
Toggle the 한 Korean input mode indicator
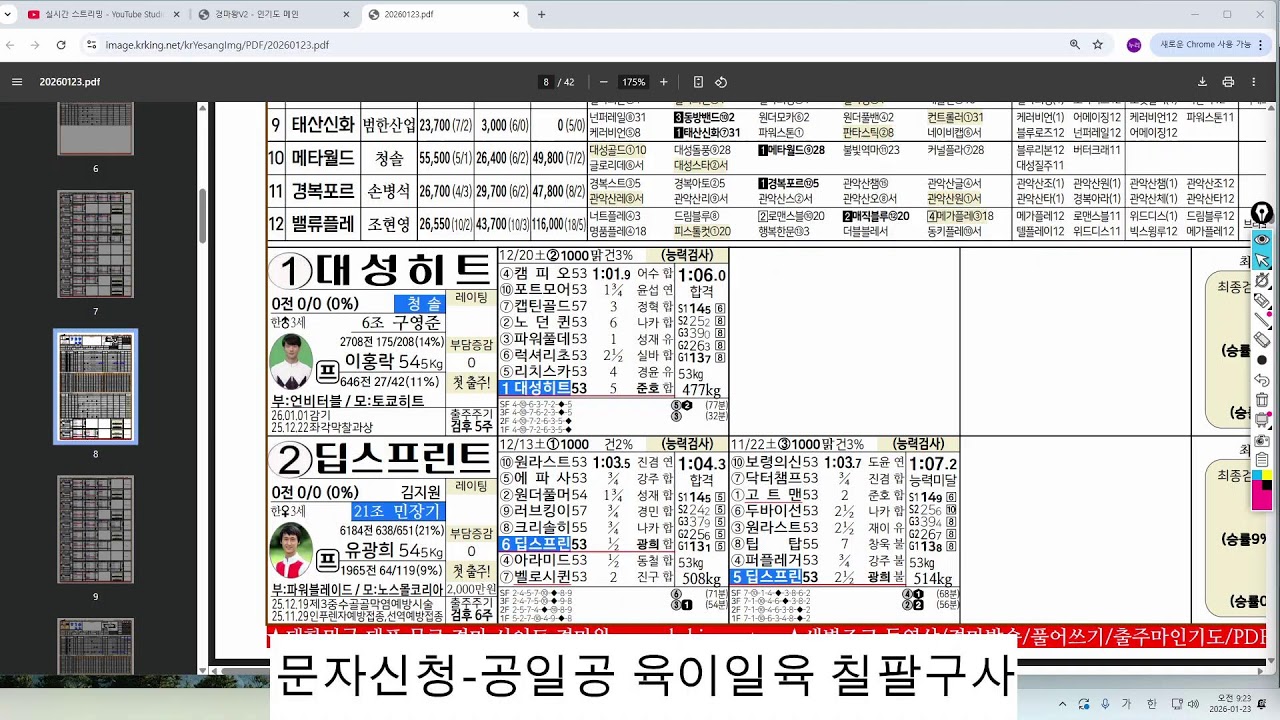1152,704
